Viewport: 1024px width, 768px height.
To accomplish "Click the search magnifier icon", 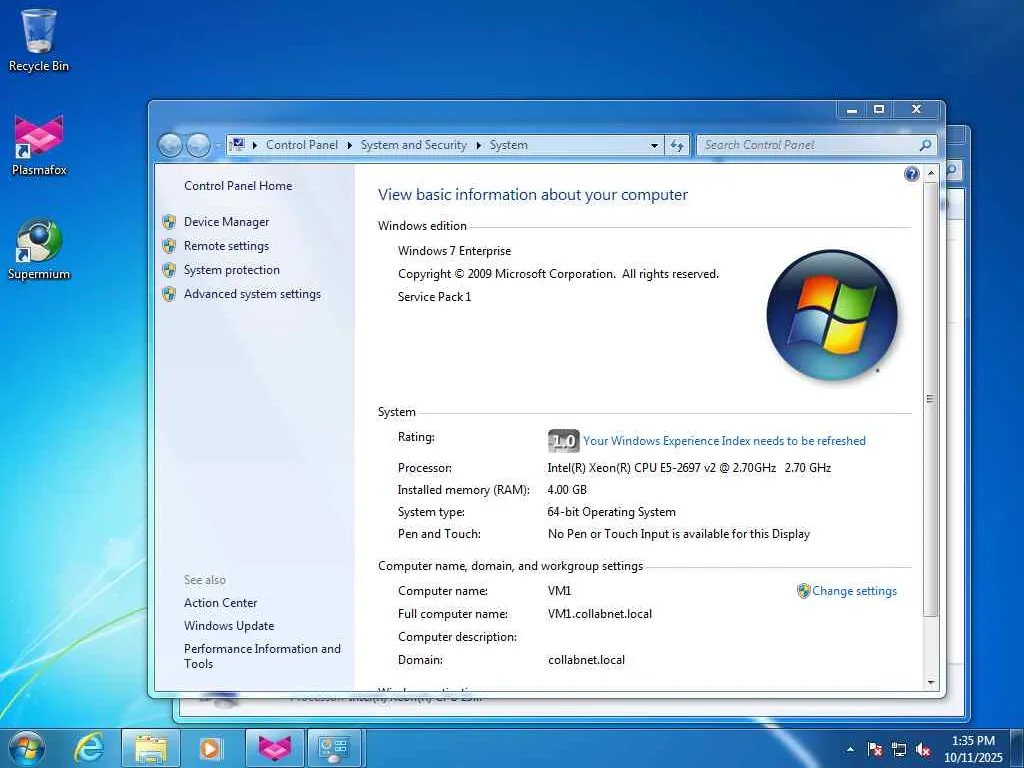I will pos(925,145).
